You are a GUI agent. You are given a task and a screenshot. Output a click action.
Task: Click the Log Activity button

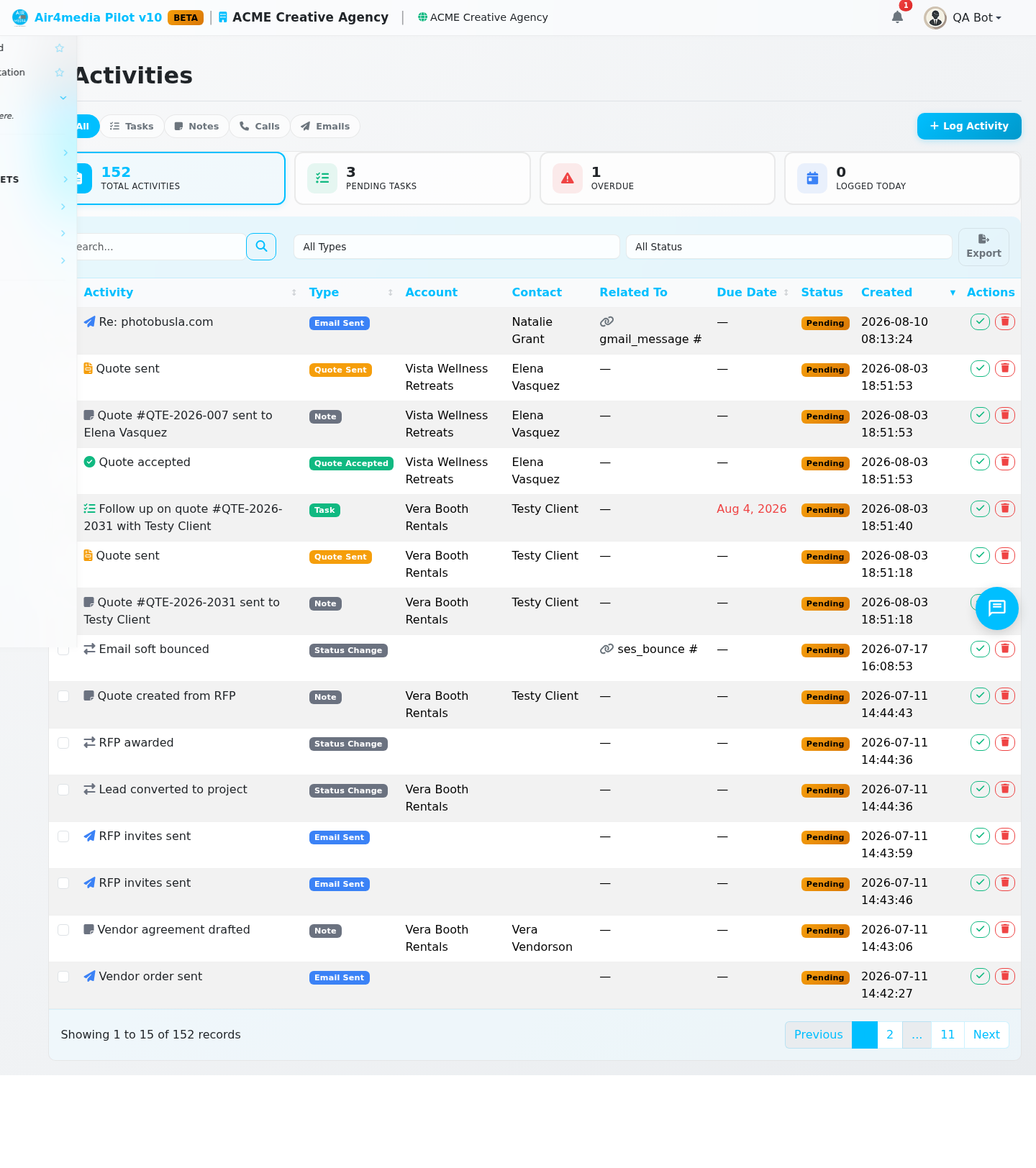[969, 126]
